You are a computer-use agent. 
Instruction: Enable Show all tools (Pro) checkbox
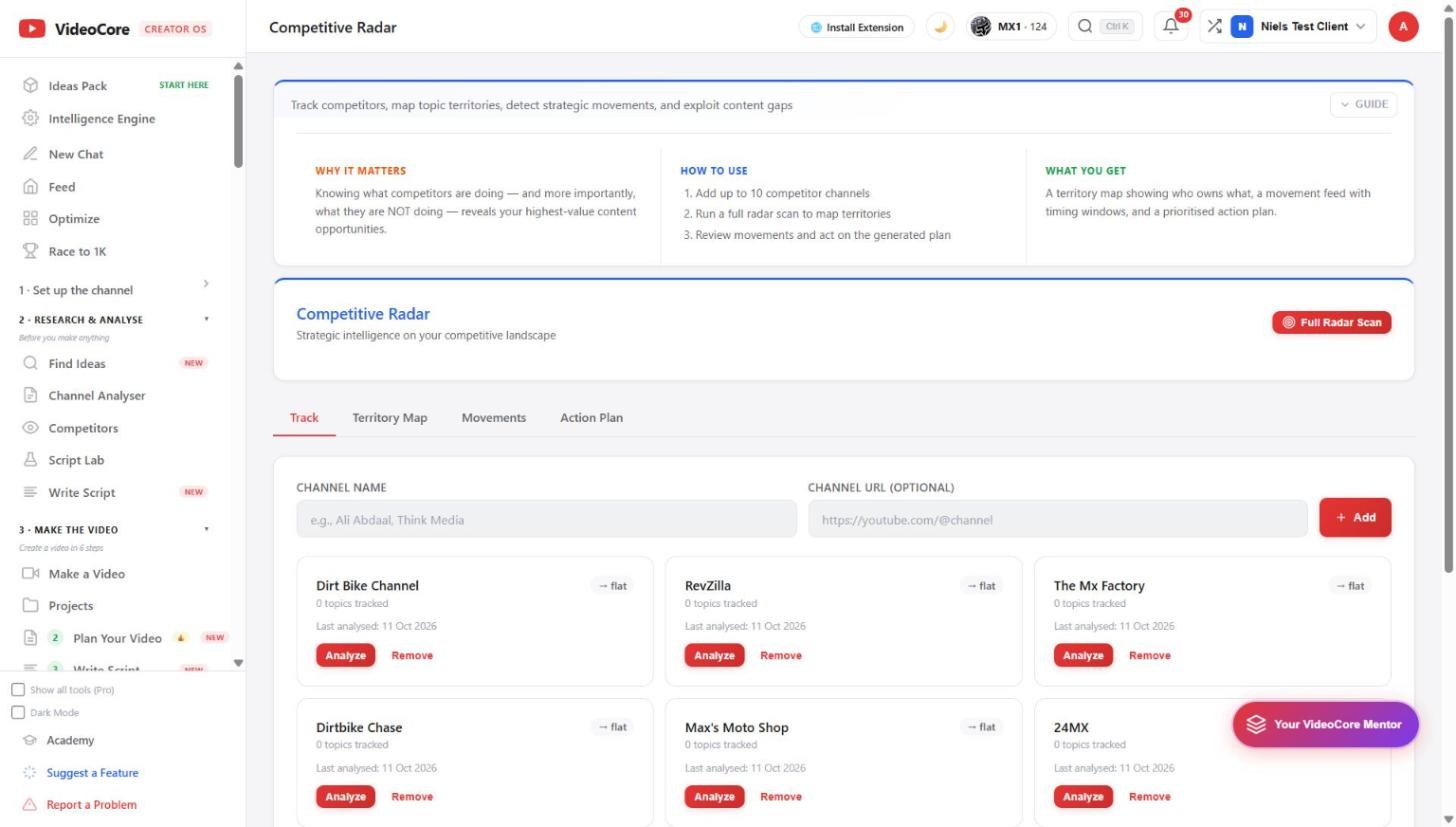pos(18,690)
